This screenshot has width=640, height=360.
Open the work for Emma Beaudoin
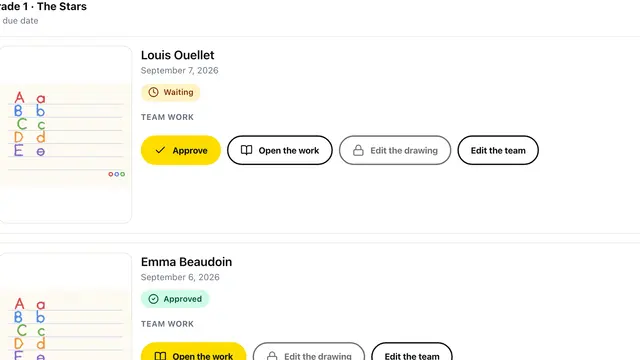pyautogui.click(x=193, y=352)
